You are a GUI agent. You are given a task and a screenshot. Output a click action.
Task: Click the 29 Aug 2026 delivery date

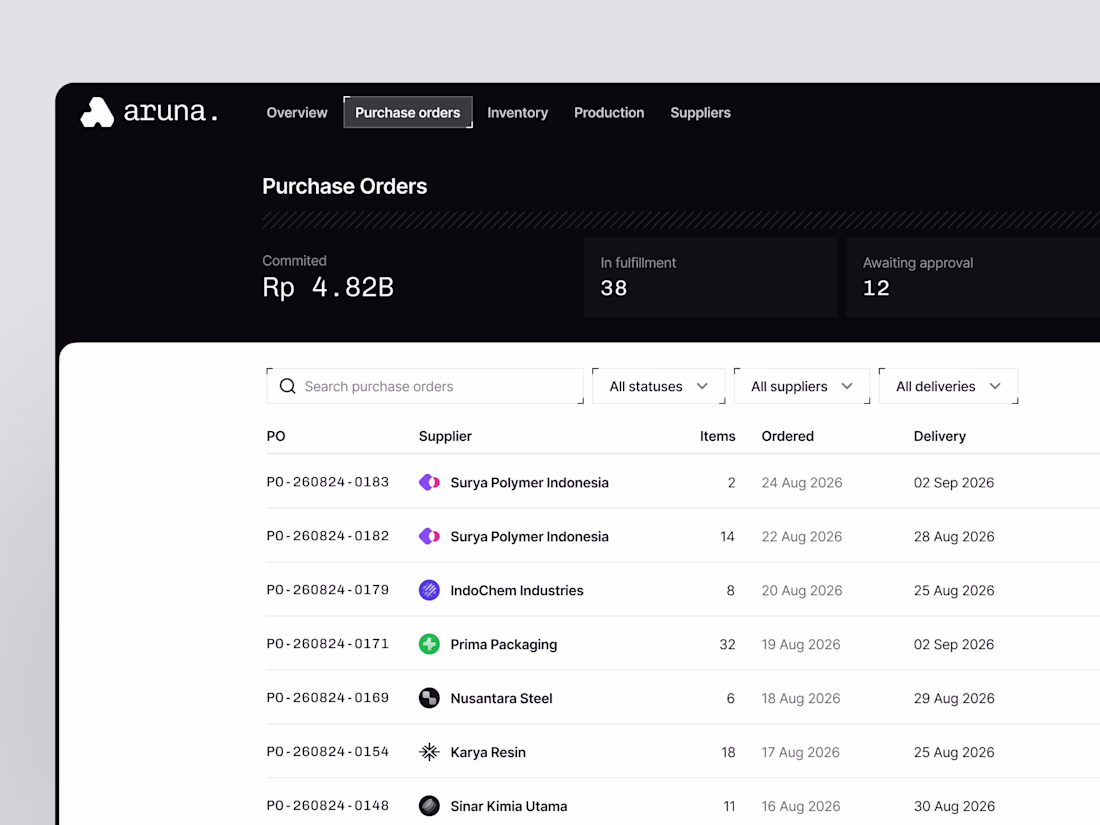(954, 699)
